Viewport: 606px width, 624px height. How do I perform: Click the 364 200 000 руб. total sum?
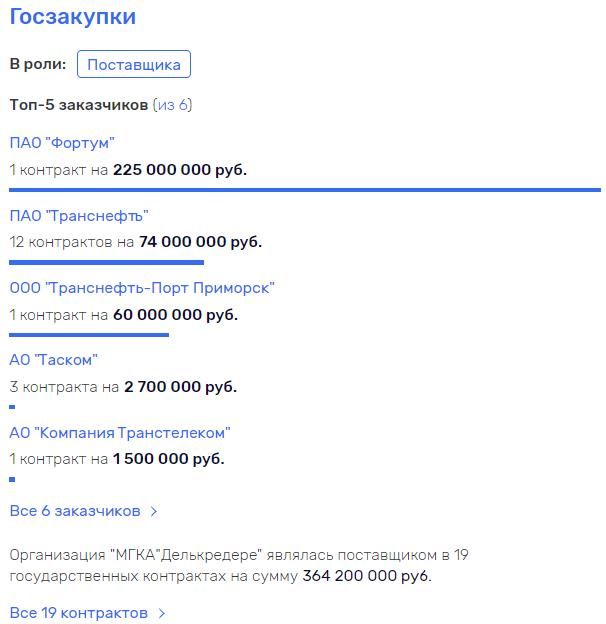[367, 576]
